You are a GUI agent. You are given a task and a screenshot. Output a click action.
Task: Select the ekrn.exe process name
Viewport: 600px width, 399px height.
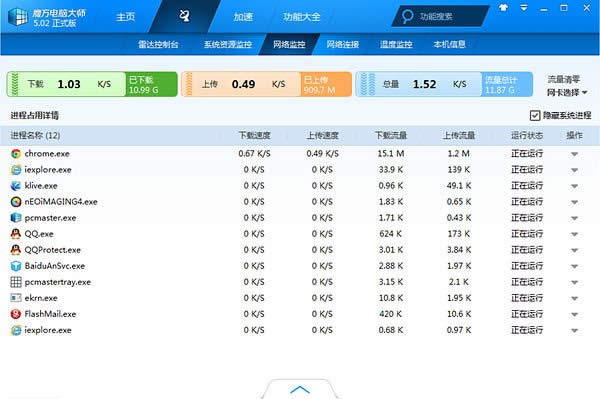point(41,298)
